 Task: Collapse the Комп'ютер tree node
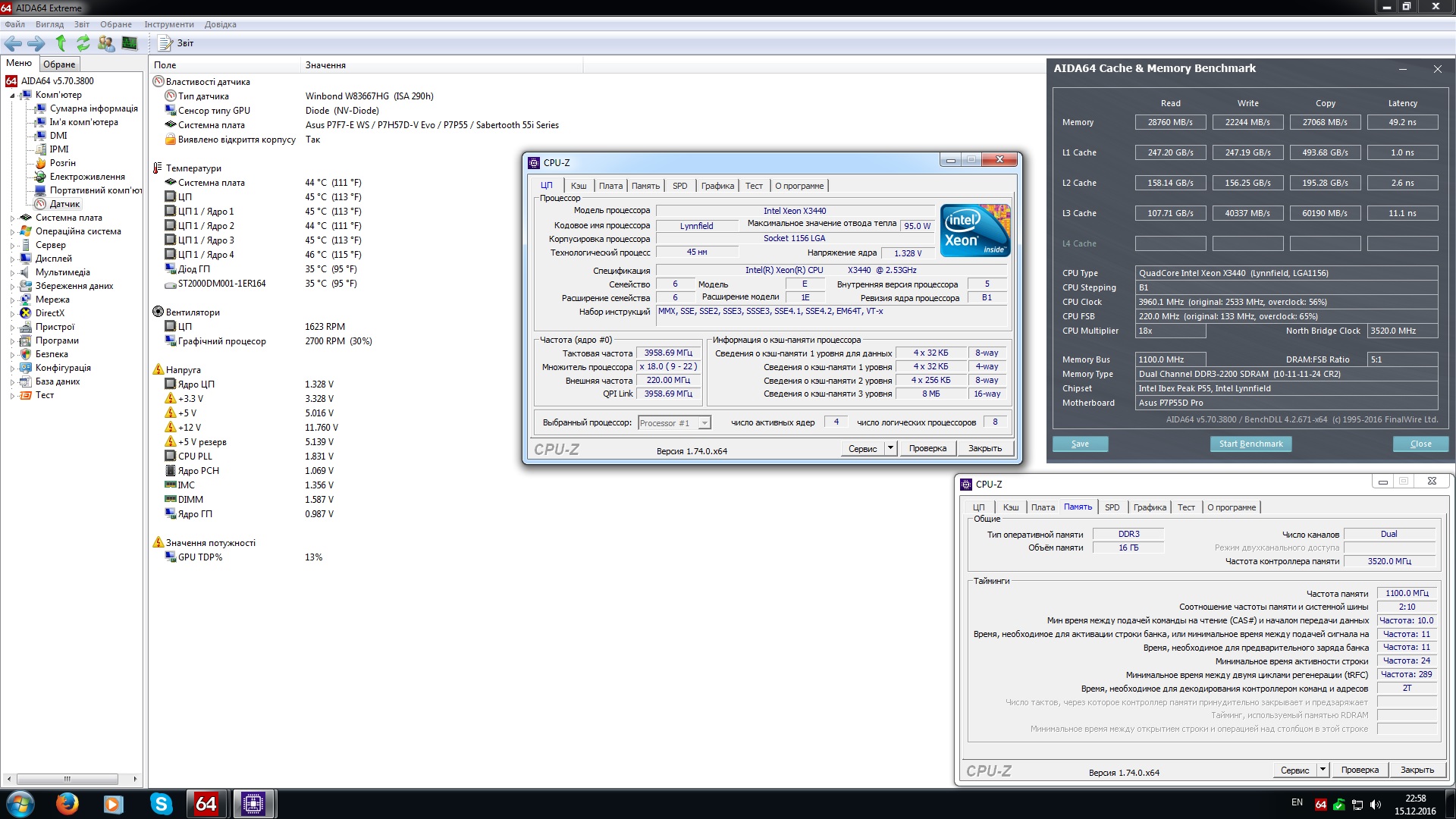(x=12, y=96)
